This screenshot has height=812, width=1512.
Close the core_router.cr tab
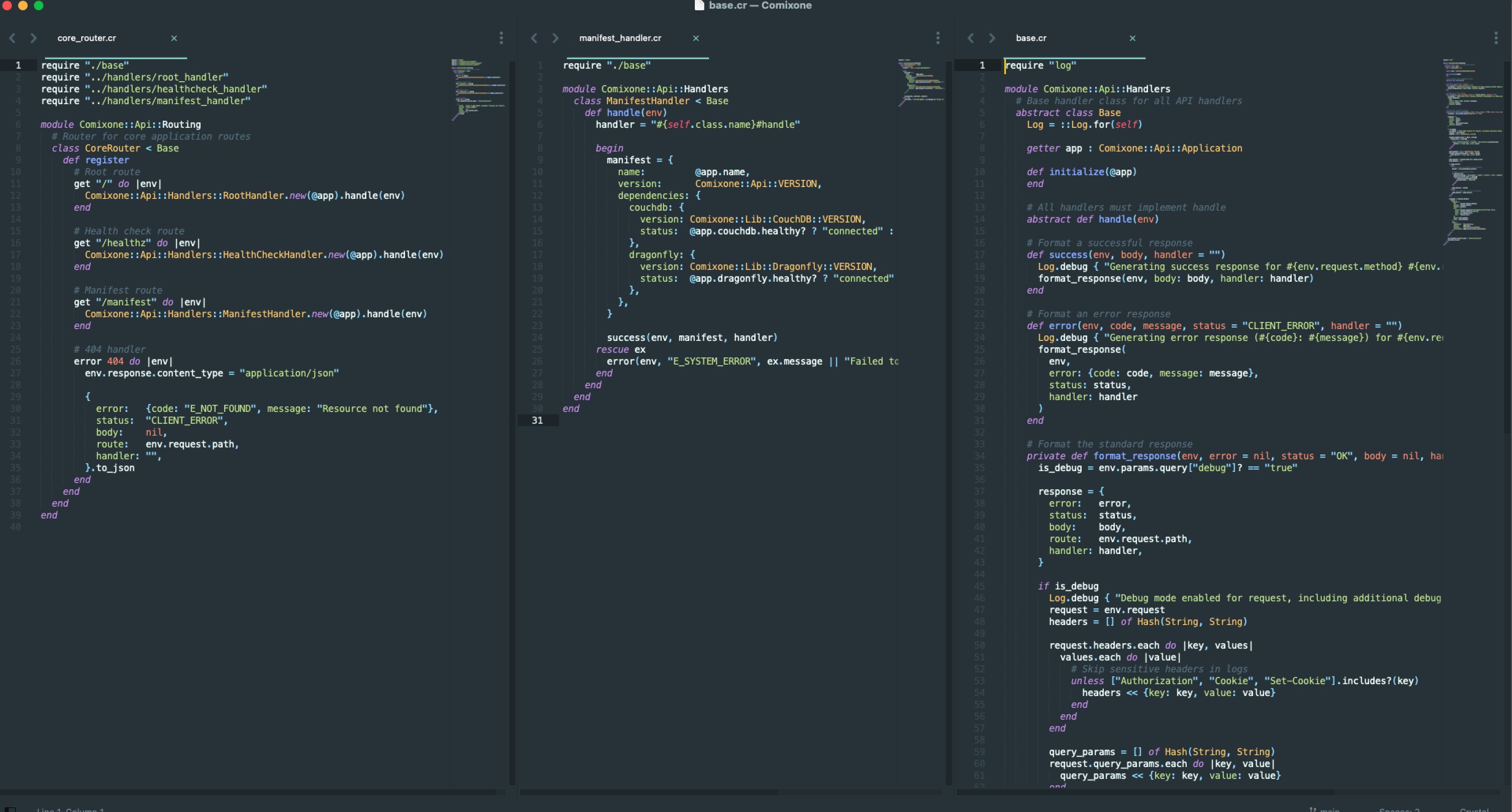(174, 38)
